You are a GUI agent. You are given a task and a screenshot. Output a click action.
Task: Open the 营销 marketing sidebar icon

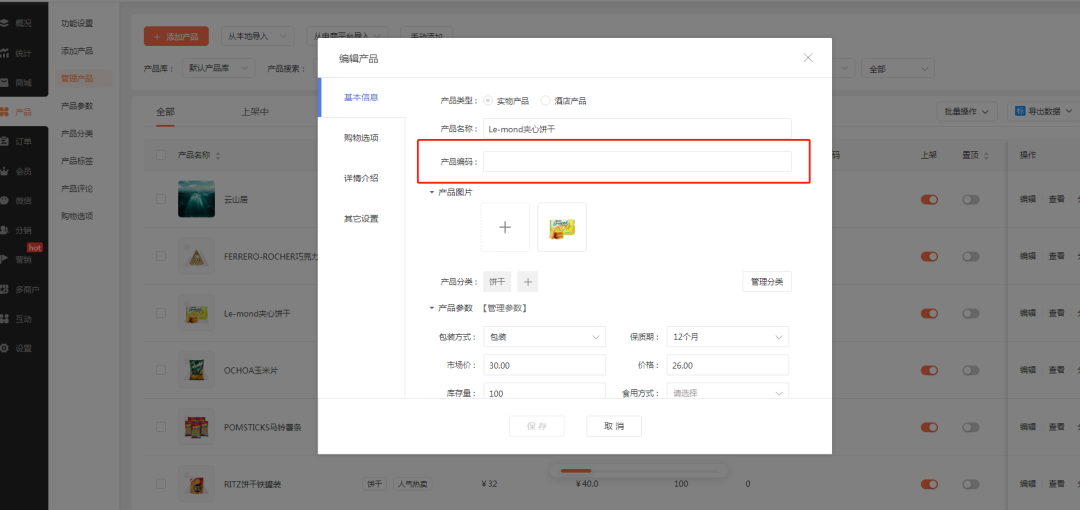pos(5,260)
